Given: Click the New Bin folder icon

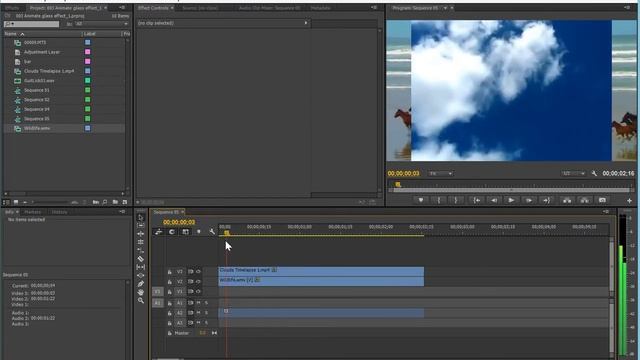Looking at the screenshot, I should (115, 202).
